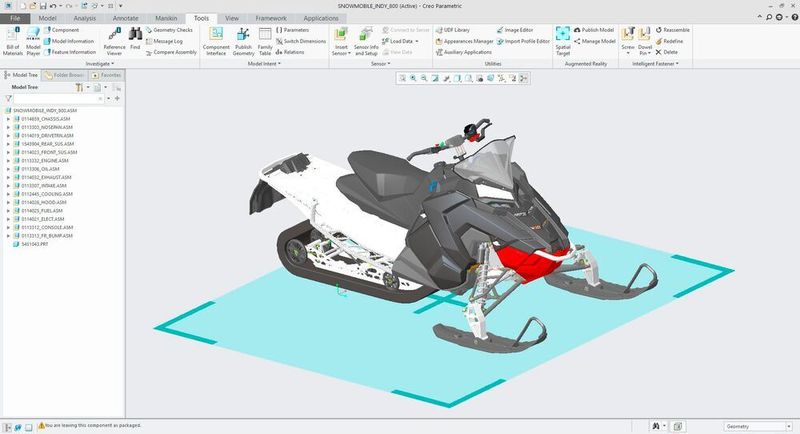Open Sensor Info and Setup

[x=366, y=41]
